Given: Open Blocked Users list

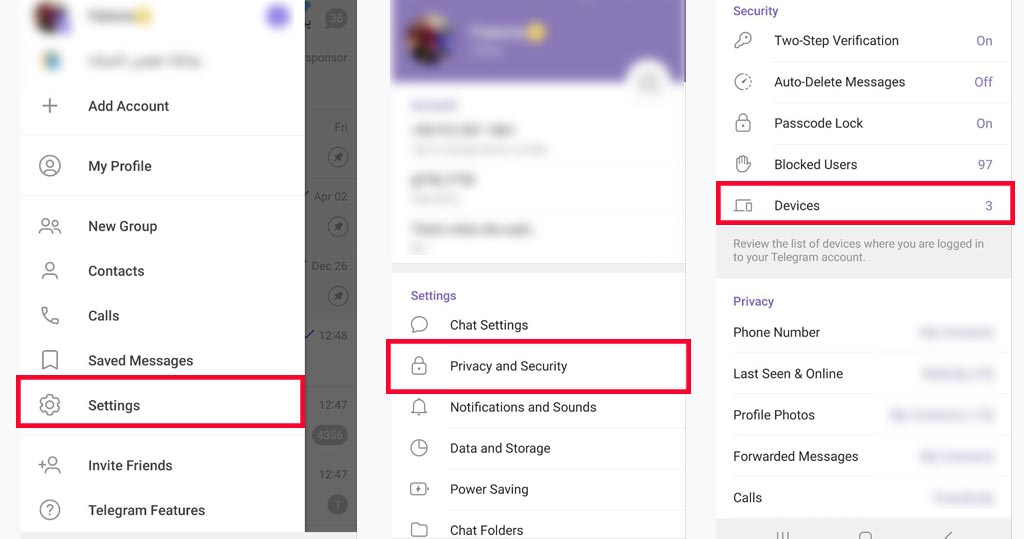Looking at the screenshot, I should pos(863,164).
